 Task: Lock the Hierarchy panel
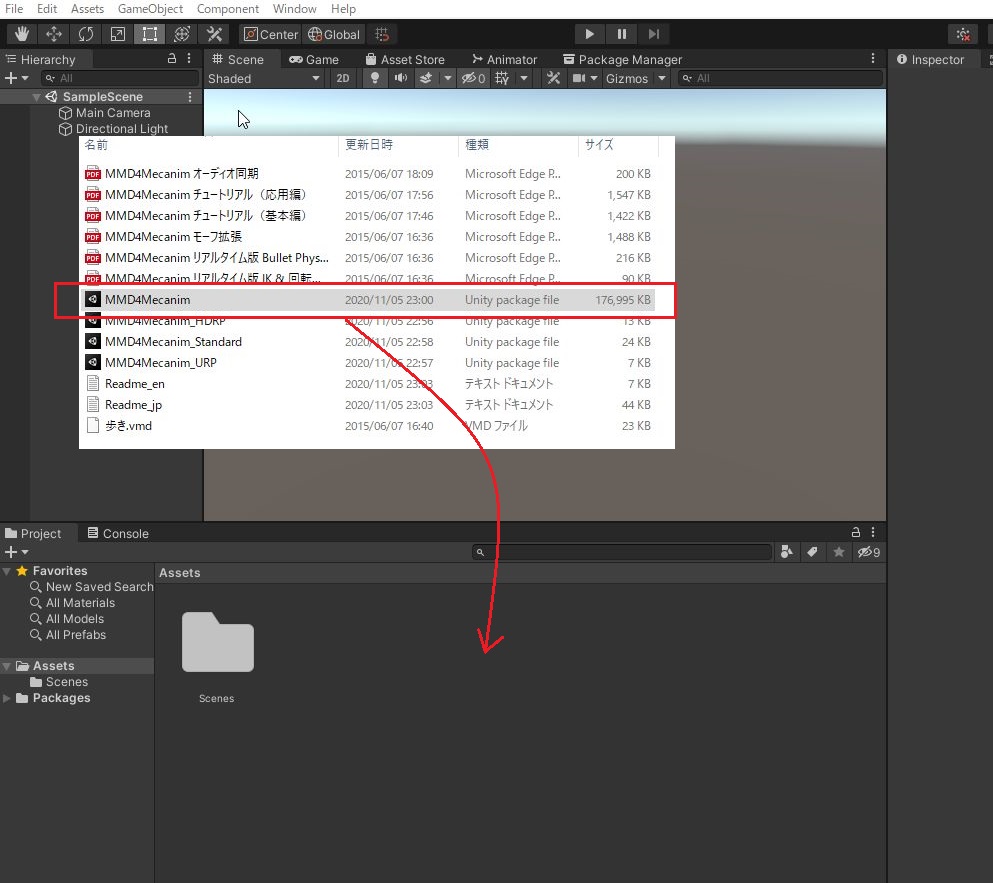pyautogui.click(x=171, y=59)
